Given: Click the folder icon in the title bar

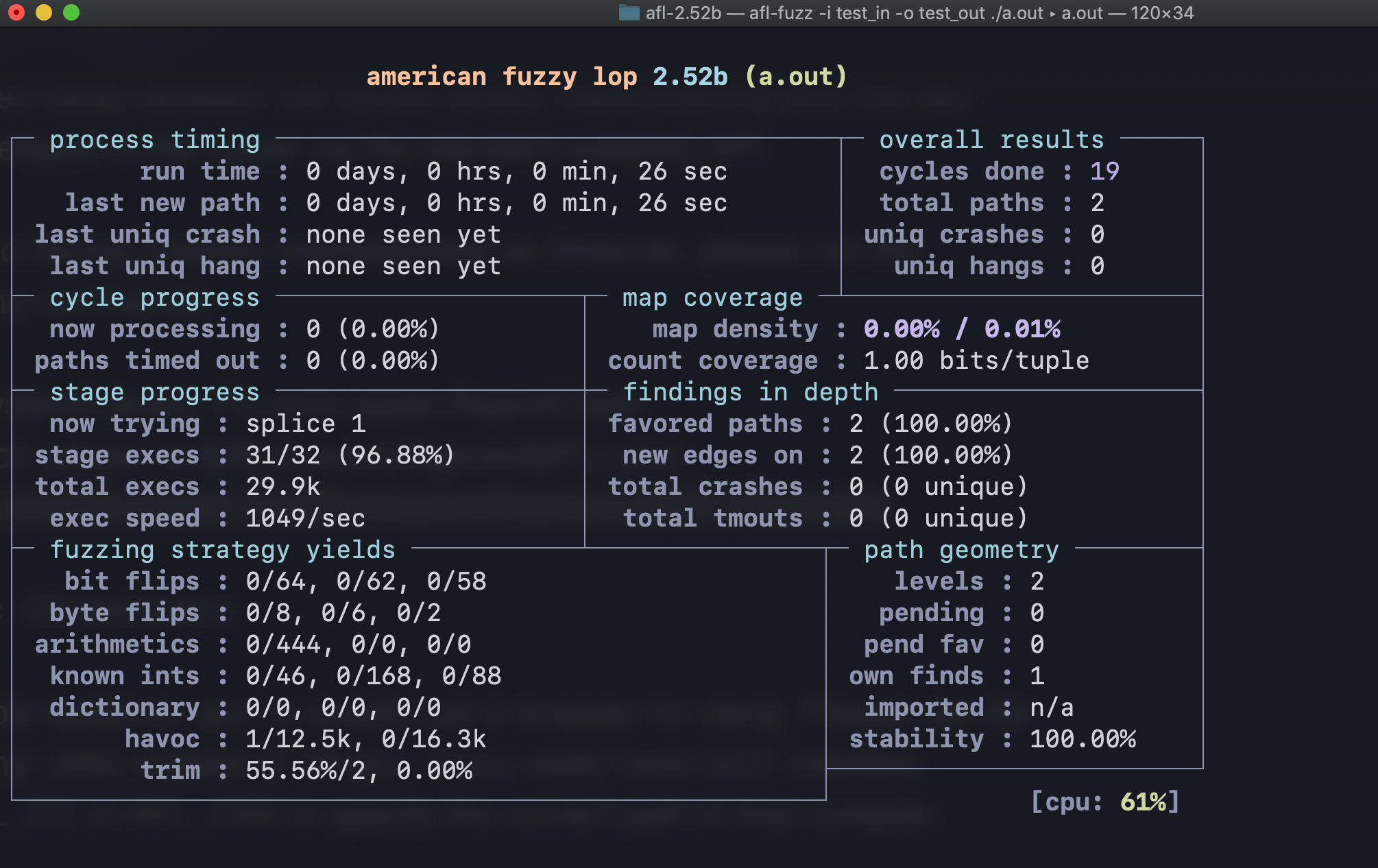Looking at the screenshot, I should 629,12.
